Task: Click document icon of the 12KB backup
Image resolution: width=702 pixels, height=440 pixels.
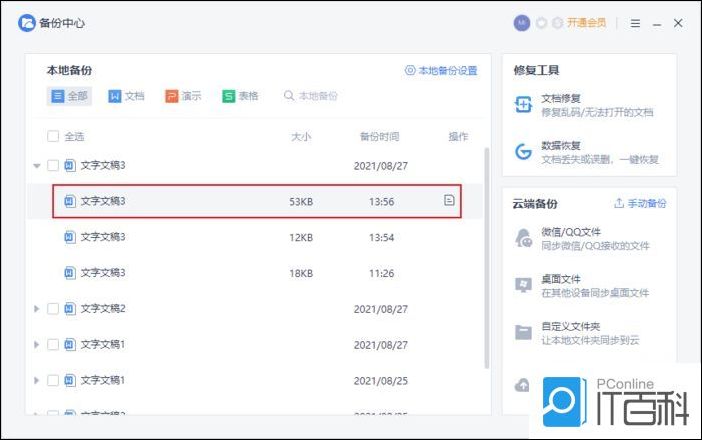Action: pyautogui.click(x=70, y=237)
